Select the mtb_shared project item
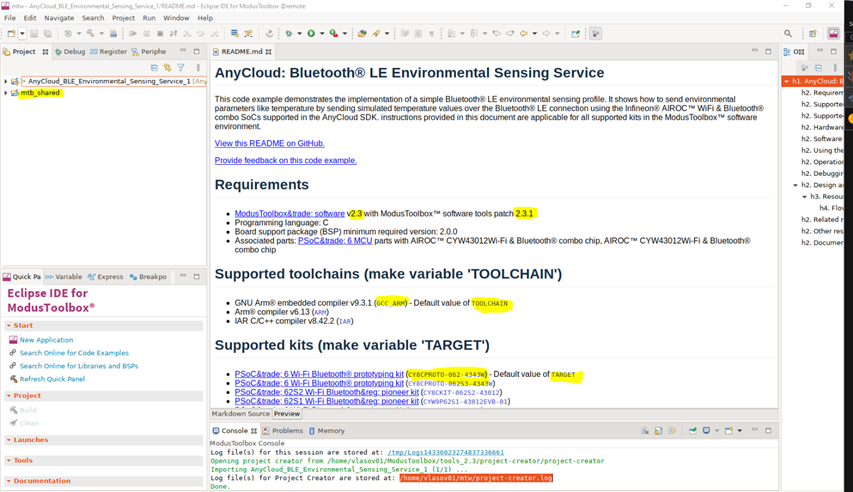 [40, 93]
